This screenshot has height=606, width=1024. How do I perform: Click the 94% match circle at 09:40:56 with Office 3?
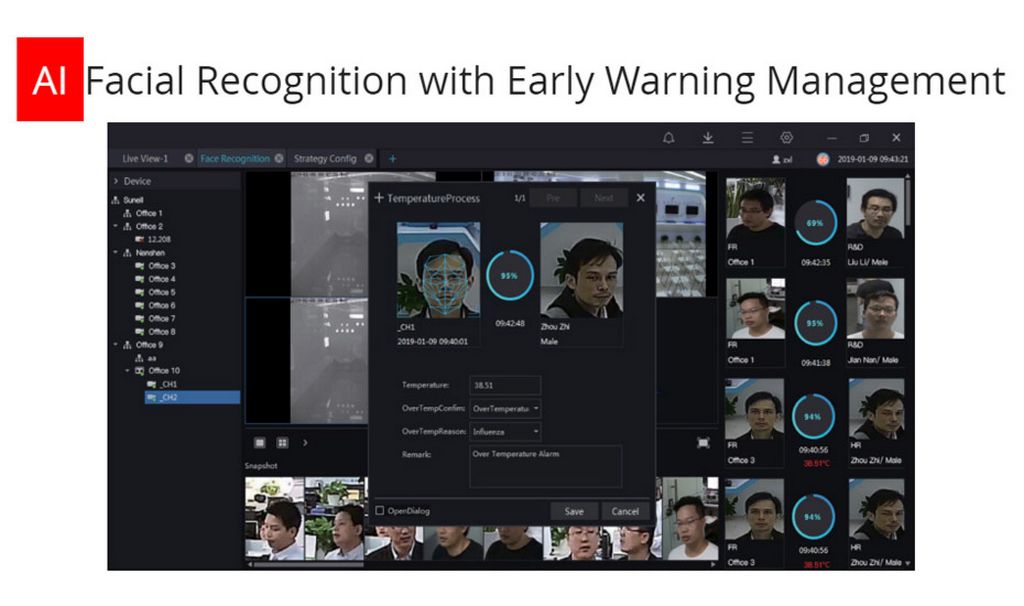pyautogui.click(x=813, y=416)
